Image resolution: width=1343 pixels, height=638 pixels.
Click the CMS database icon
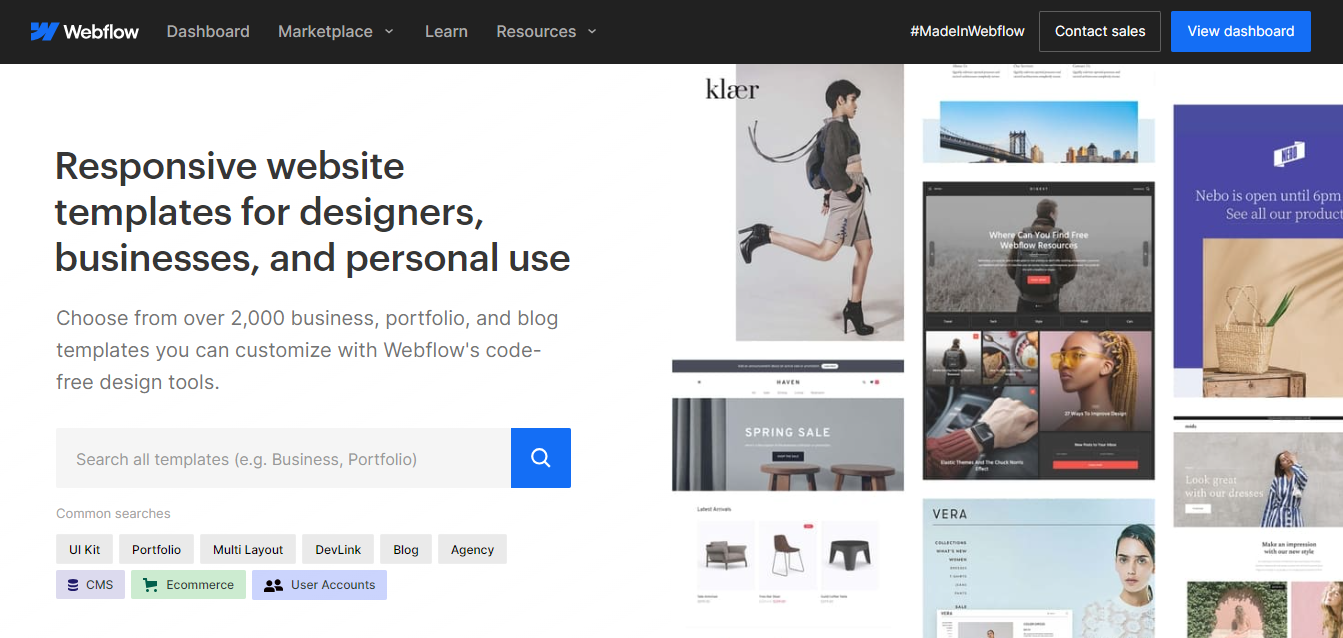(73, 585)
